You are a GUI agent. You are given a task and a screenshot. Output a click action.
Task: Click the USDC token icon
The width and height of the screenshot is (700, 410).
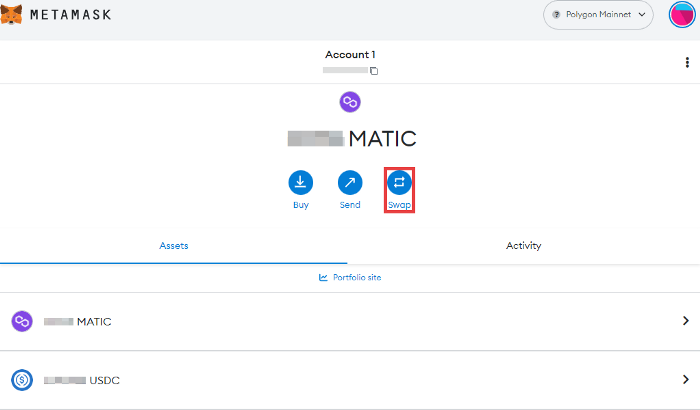tap(22, 380)
